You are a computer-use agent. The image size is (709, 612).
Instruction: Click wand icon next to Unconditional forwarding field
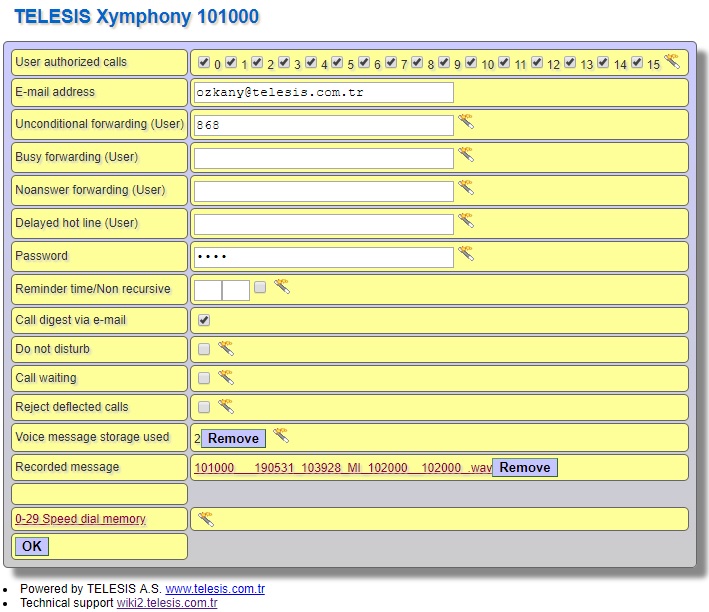(x=466, y=123)
